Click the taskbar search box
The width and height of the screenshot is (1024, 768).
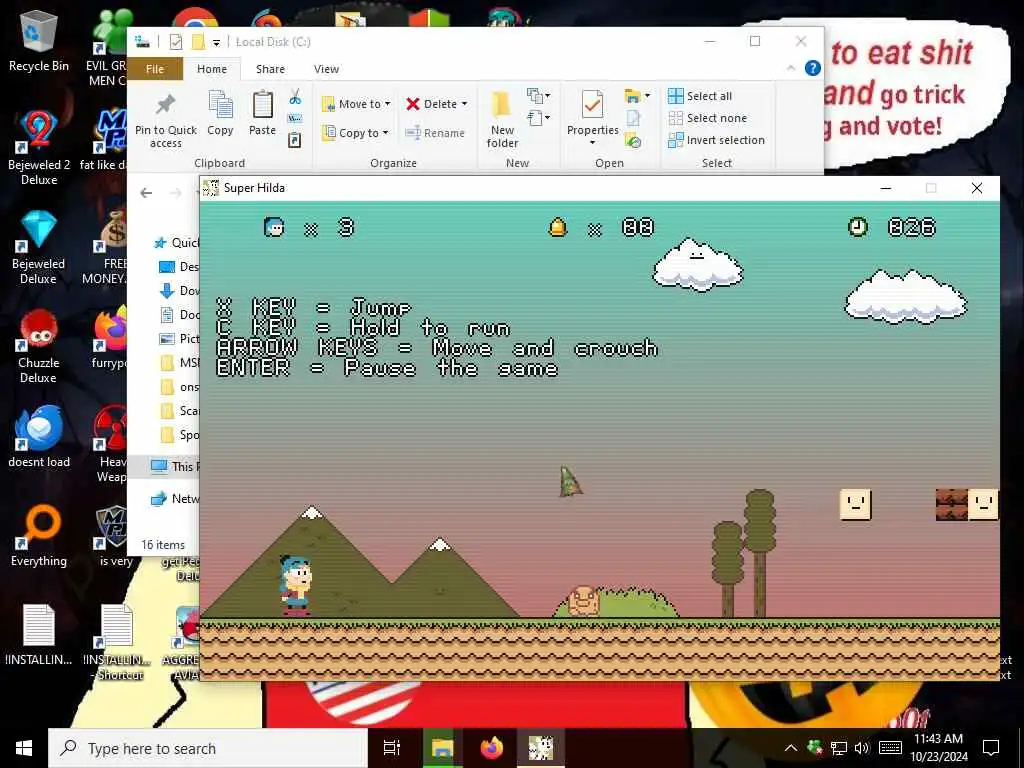(208, 748)
